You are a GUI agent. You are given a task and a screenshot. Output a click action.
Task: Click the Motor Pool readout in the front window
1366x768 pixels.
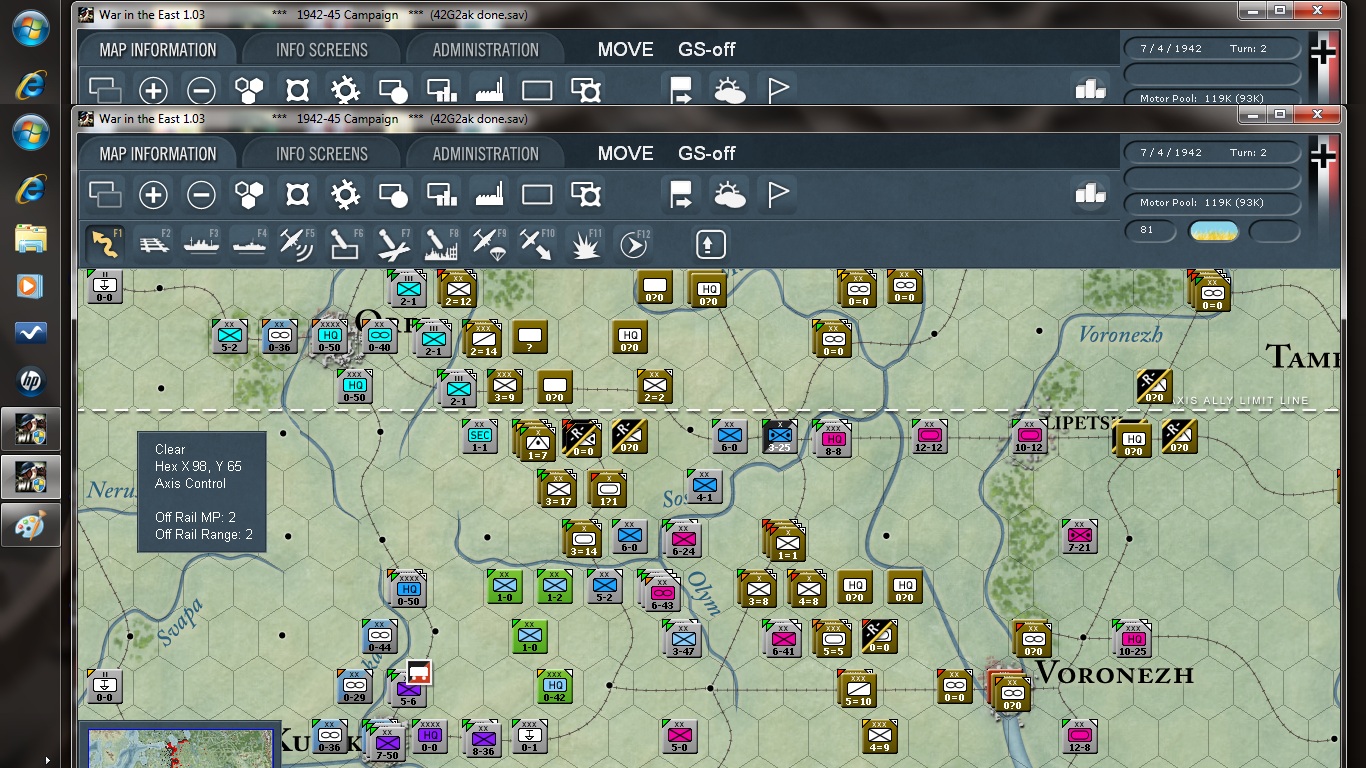[1212, 203]
